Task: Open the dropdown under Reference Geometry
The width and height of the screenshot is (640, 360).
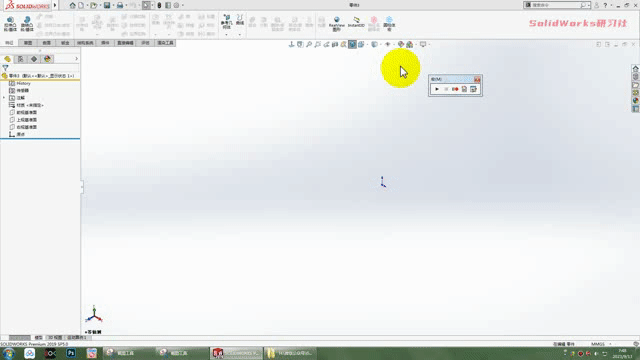Action: click(x=227, y=35)
